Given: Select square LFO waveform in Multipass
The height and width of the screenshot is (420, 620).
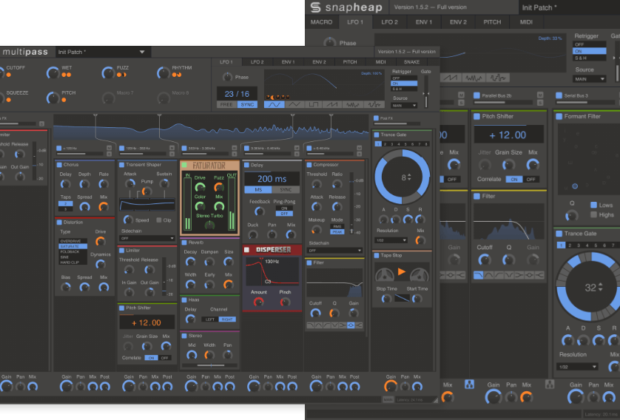Looking at the screenshot, I should click(313, 104).
